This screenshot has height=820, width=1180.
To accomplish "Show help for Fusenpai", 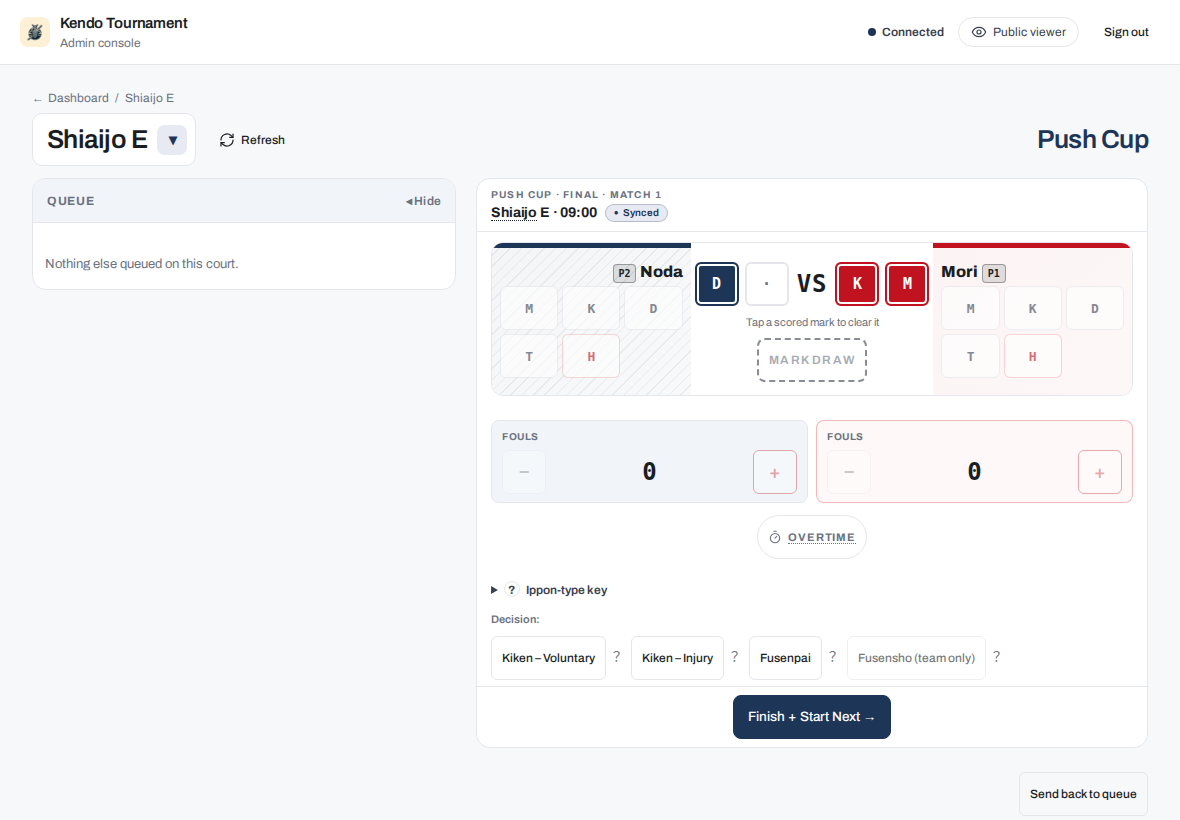I will click(x=832, y=657).
